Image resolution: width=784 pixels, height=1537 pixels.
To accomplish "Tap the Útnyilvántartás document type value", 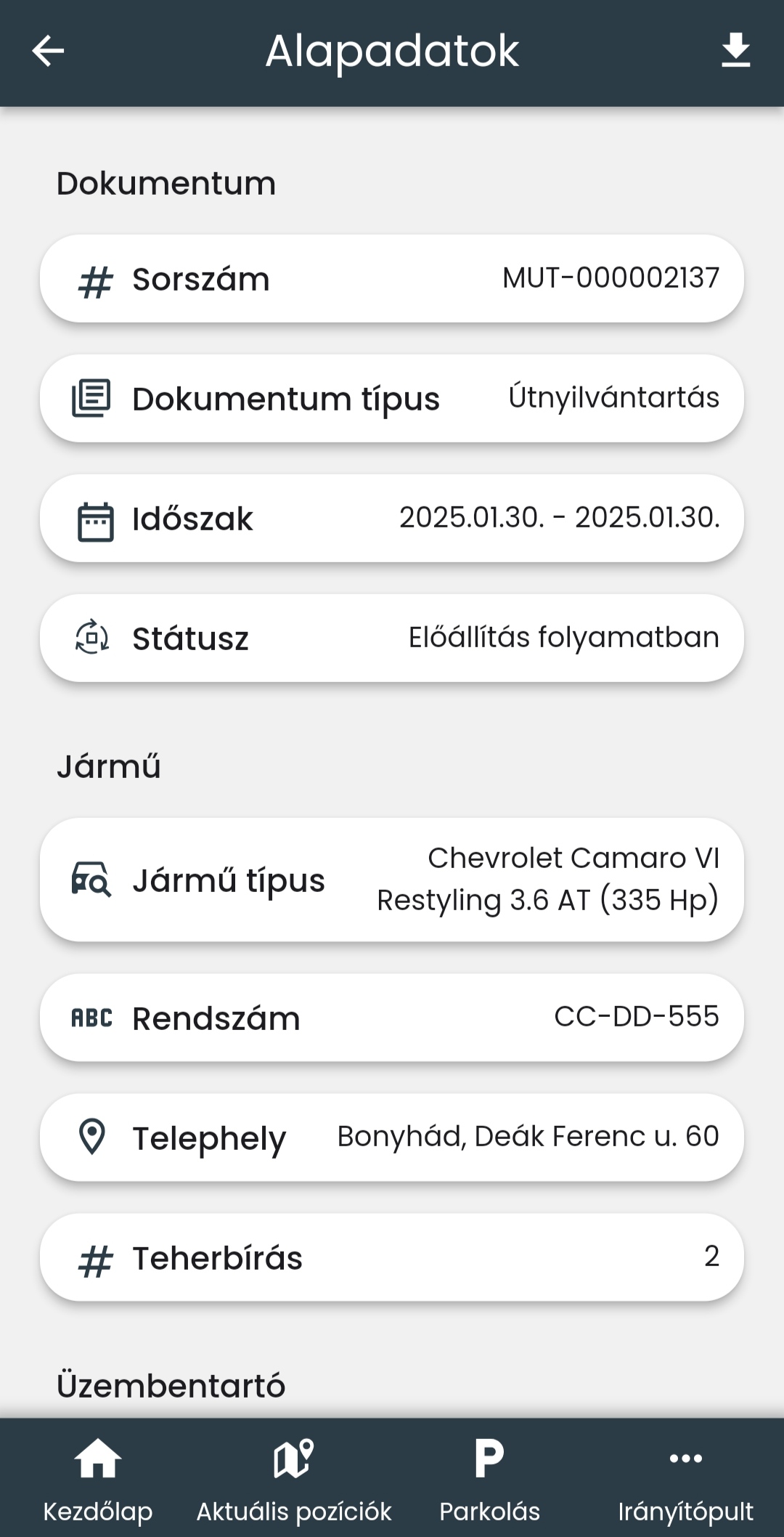I will point(613,398).
